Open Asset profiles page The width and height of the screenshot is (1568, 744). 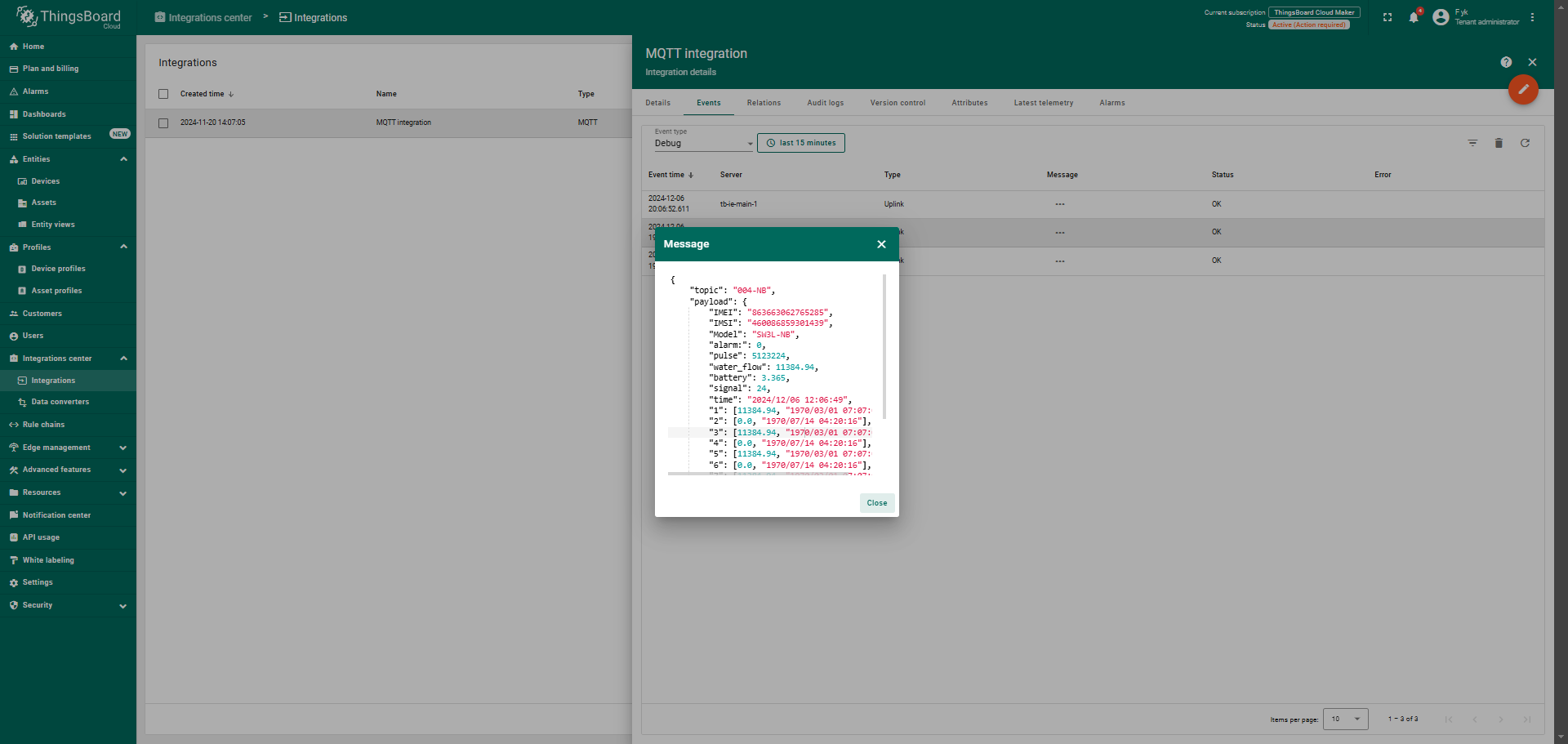click(x=68, y=291)
